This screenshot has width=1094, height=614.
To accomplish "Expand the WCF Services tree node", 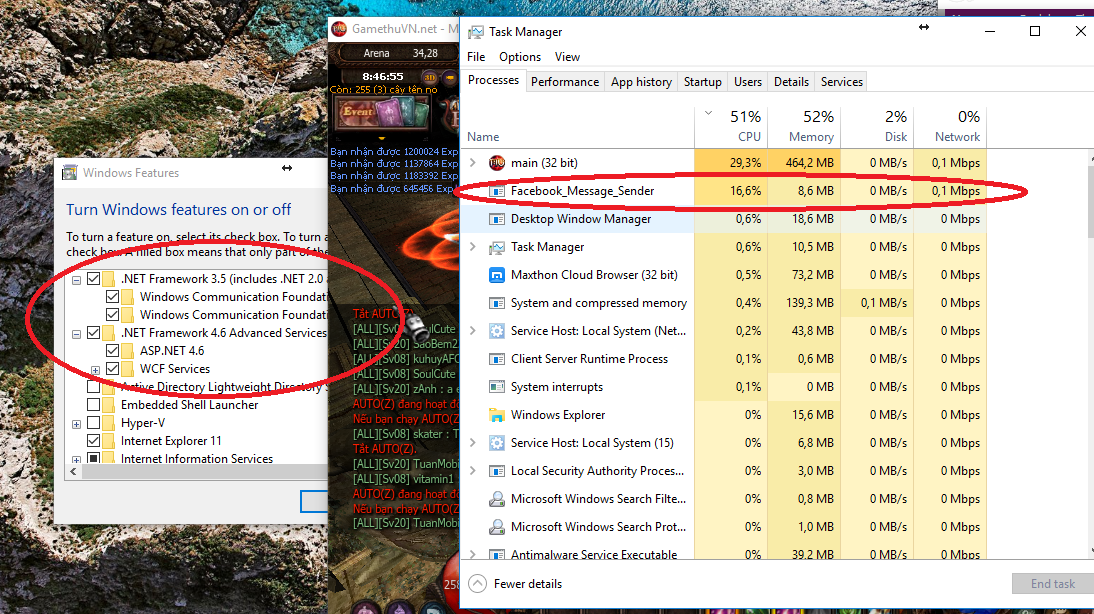I will coord(96,370).
